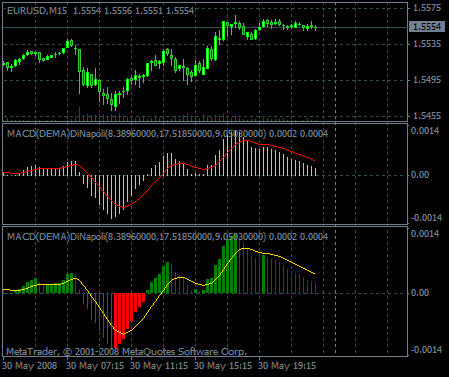Click the 1.5535 price axis label
This screenshot has width=449, height=377.
click(x=427, y=44)
